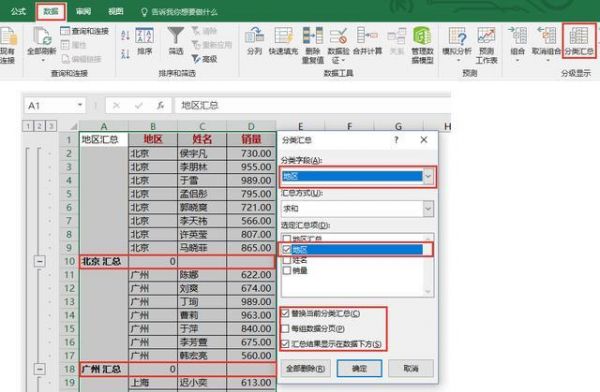Click formula bar containing 地区汇总
The image size is (600, 392).
coord(312,106)
